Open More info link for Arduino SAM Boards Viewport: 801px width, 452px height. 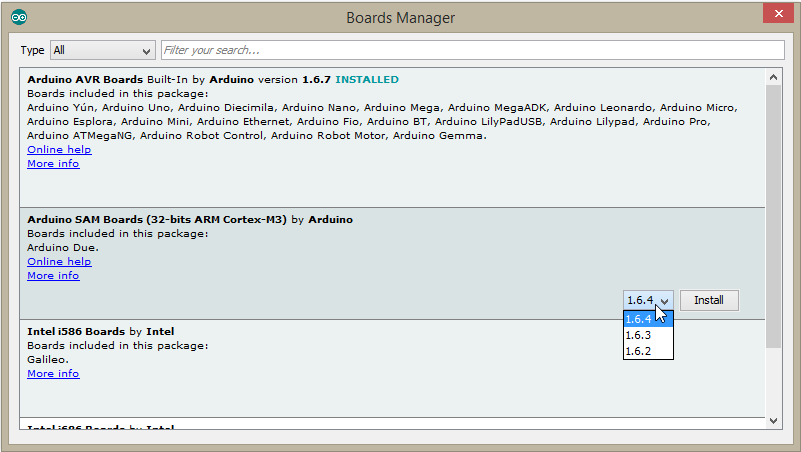click(53, 275)
